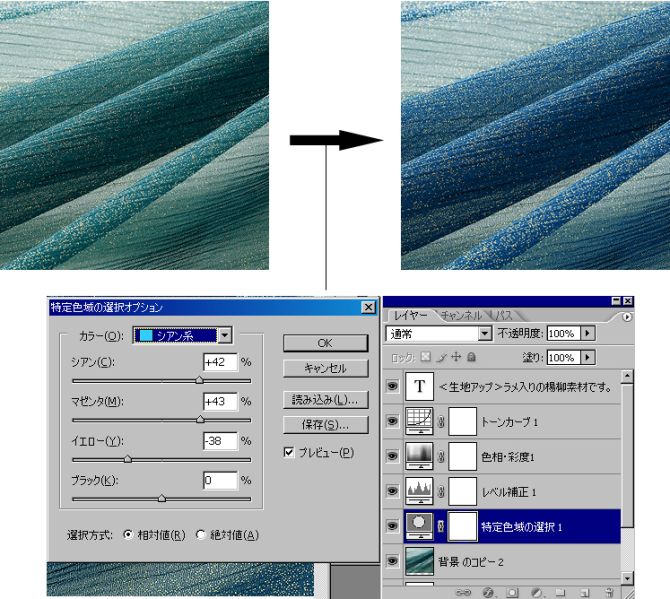Click the new layer icon in footer
The width and height of the screenshot is (670, 599).
pyautogui.click(x=585, y=593)
